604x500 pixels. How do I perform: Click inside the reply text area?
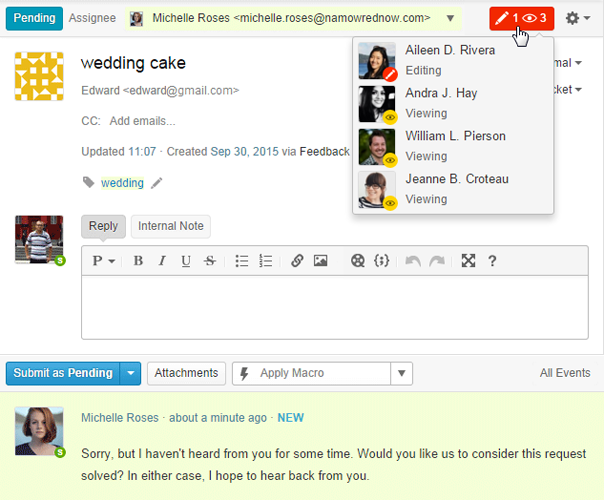coord(334,308)
